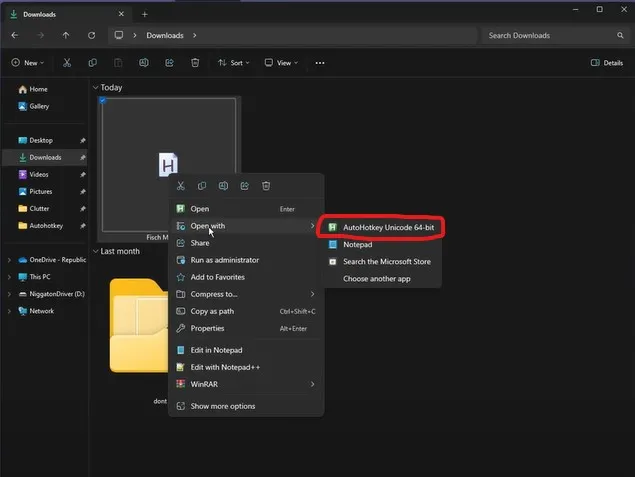
Task: Click the chevron after Downloads in the address bar
Action: point(195,36)
